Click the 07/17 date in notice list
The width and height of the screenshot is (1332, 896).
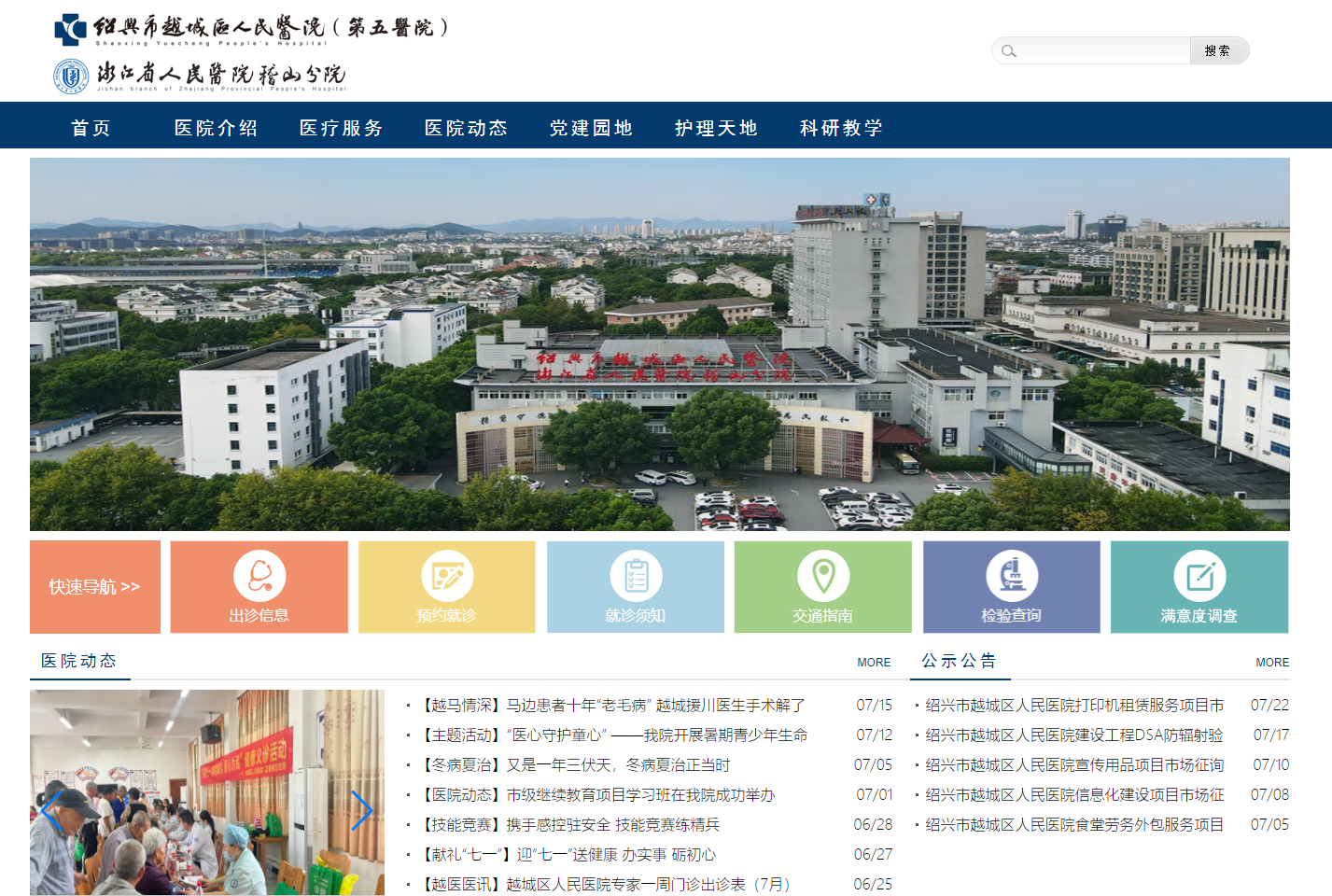[x=1271, y=735]
